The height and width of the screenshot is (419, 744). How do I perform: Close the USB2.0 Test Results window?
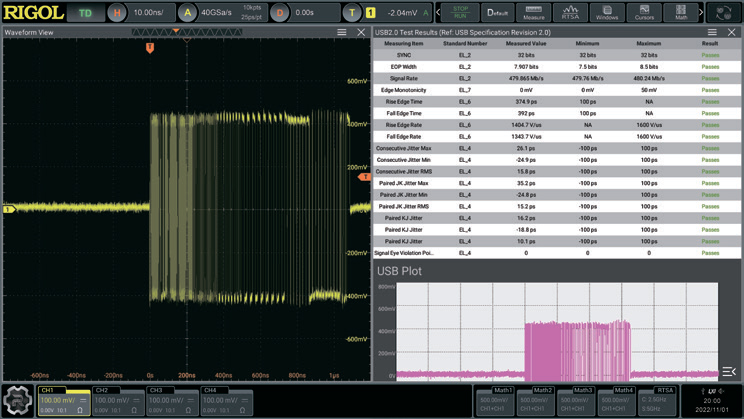(x=732, y=32)
